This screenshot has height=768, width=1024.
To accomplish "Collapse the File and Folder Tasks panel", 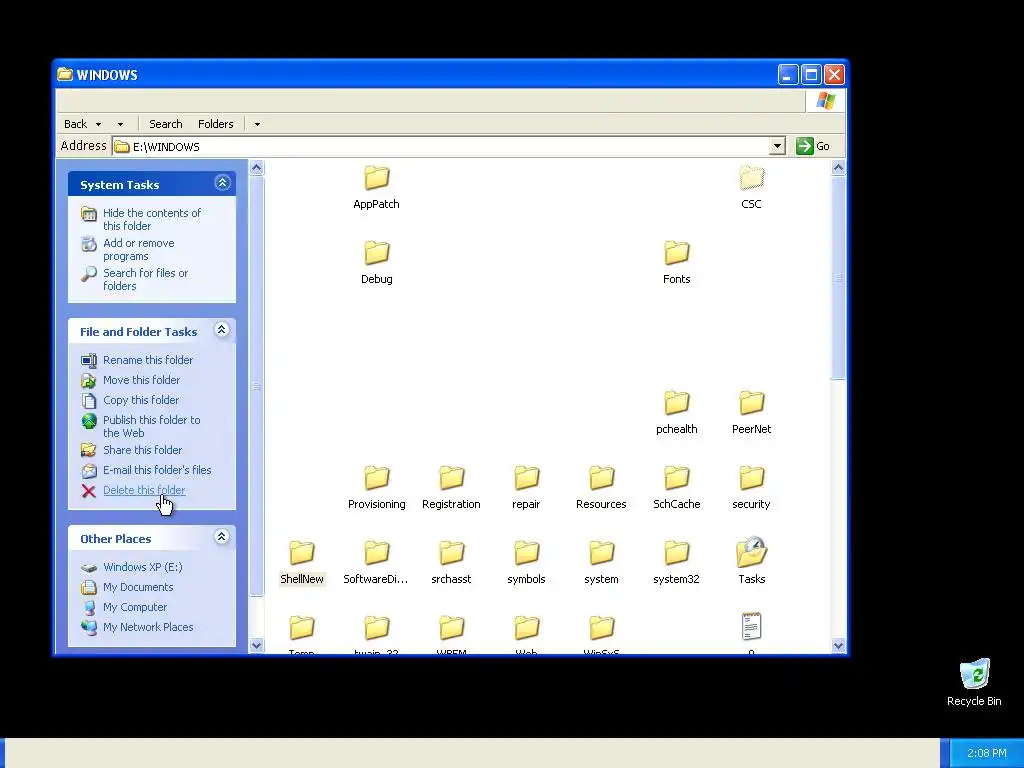I will 222,330.
